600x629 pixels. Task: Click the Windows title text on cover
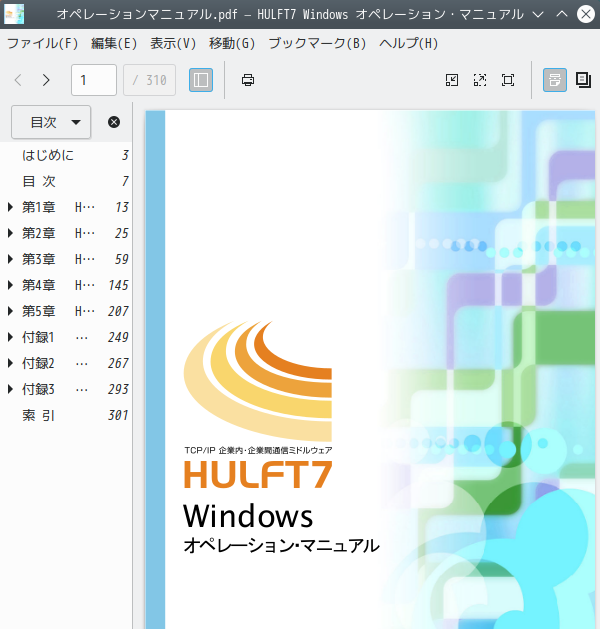tap(248, 516)
